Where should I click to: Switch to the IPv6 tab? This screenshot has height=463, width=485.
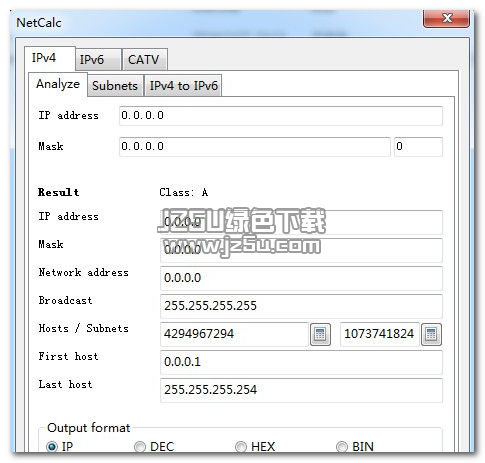coord(98,60)
